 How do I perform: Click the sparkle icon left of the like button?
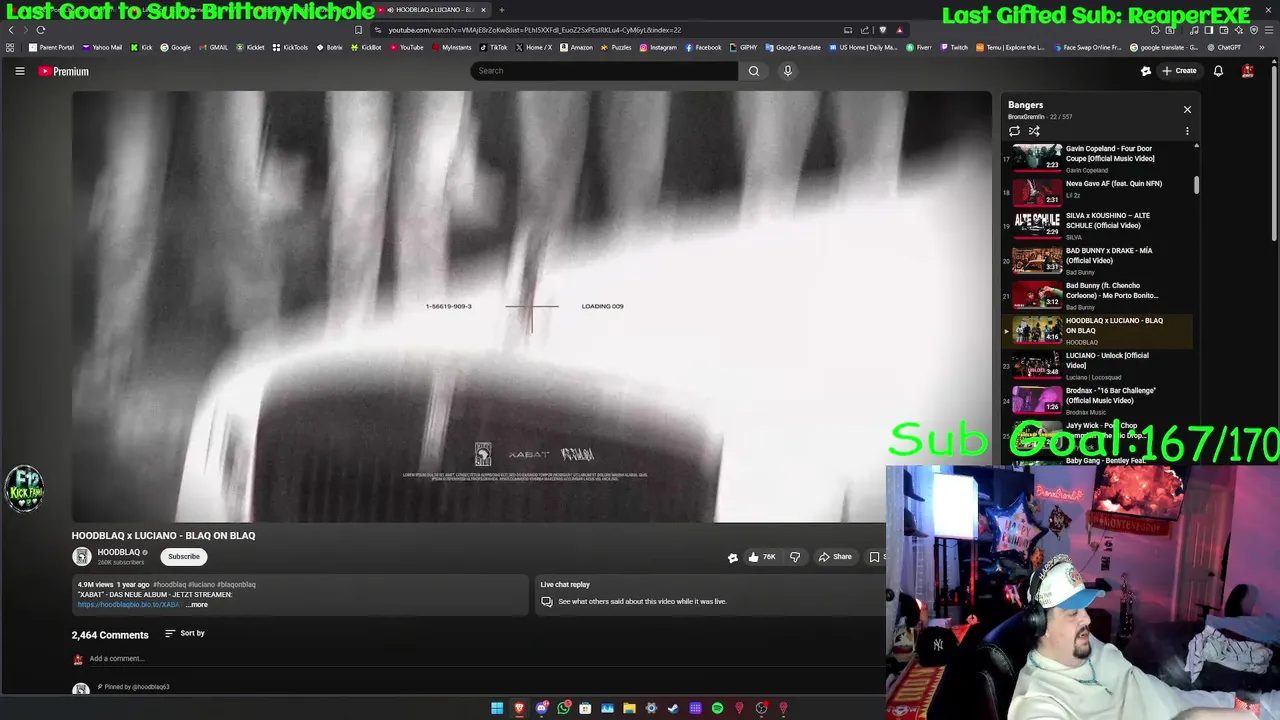tap(732, 558)
